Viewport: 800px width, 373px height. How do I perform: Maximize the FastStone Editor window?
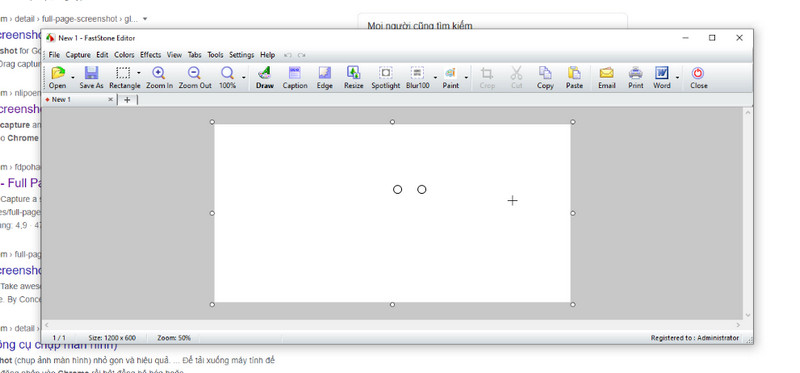[x=712, y=38]
